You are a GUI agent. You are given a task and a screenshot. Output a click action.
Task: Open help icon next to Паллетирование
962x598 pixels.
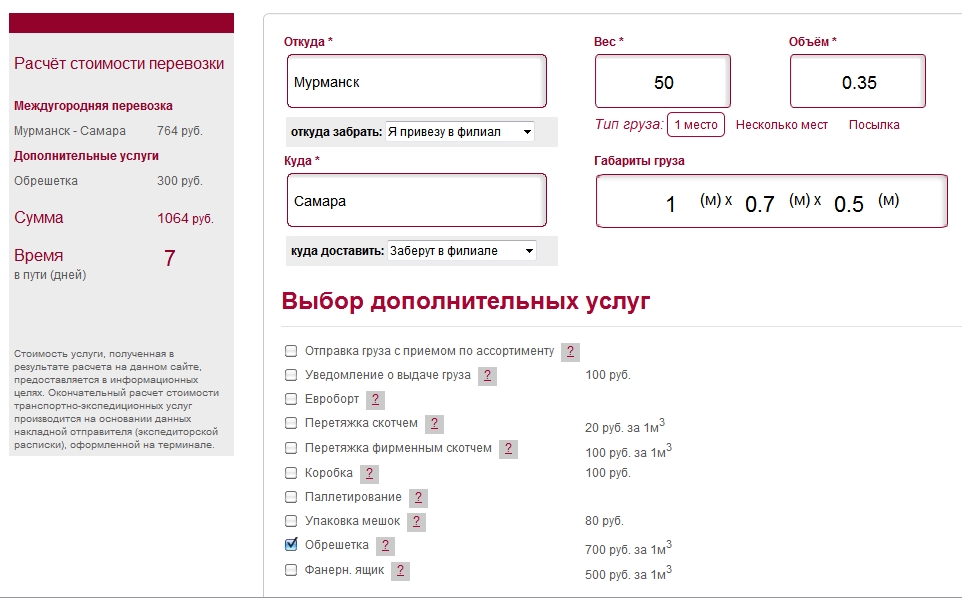coord(418,498)
